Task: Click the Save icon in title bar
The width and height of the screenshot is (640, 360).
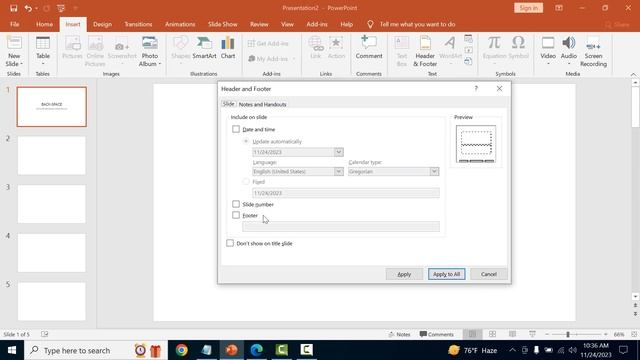Action: [x=13, y=8]
